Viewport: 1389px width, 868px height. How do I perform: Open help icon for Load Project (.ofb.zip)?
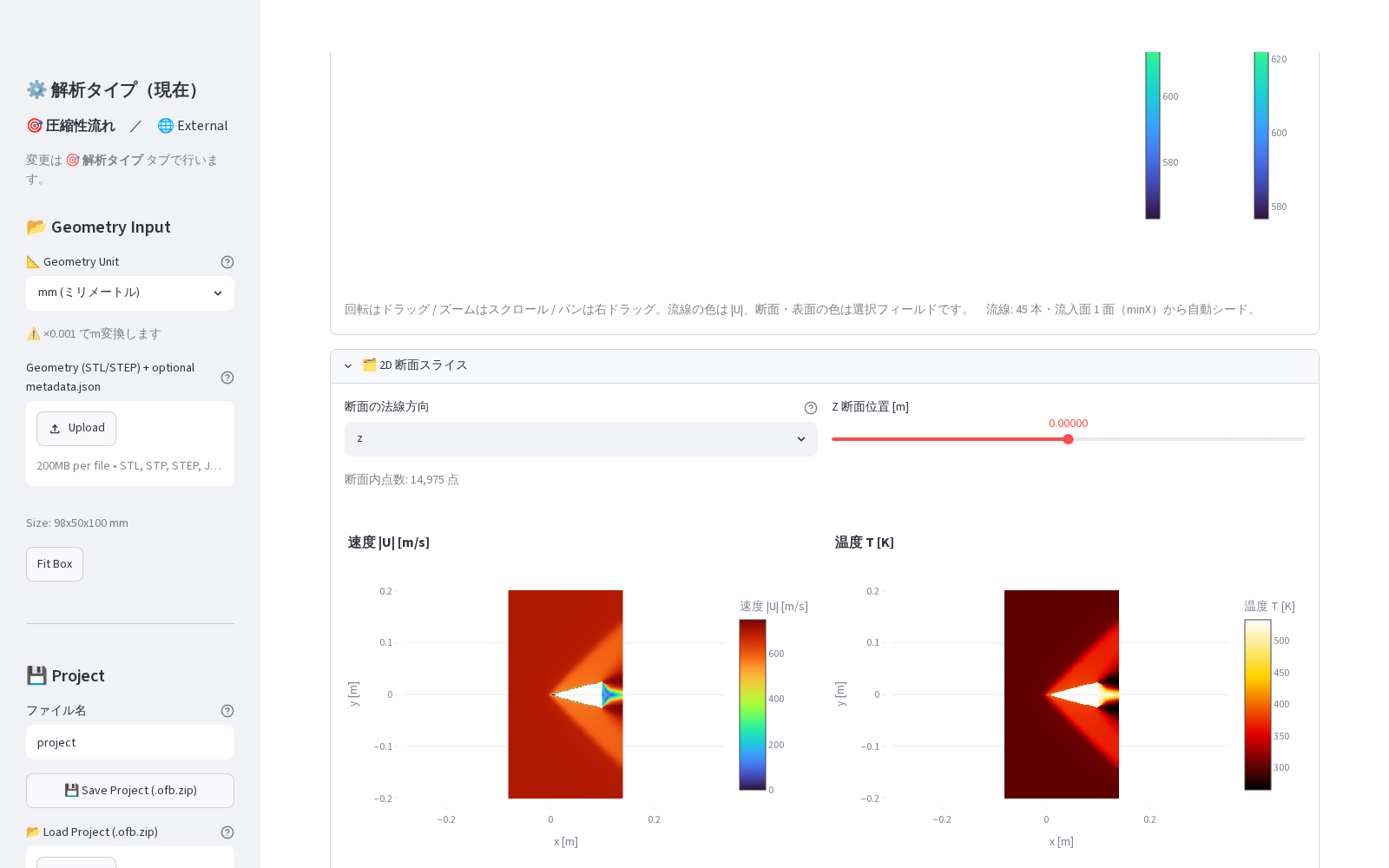tap(227, 832)
